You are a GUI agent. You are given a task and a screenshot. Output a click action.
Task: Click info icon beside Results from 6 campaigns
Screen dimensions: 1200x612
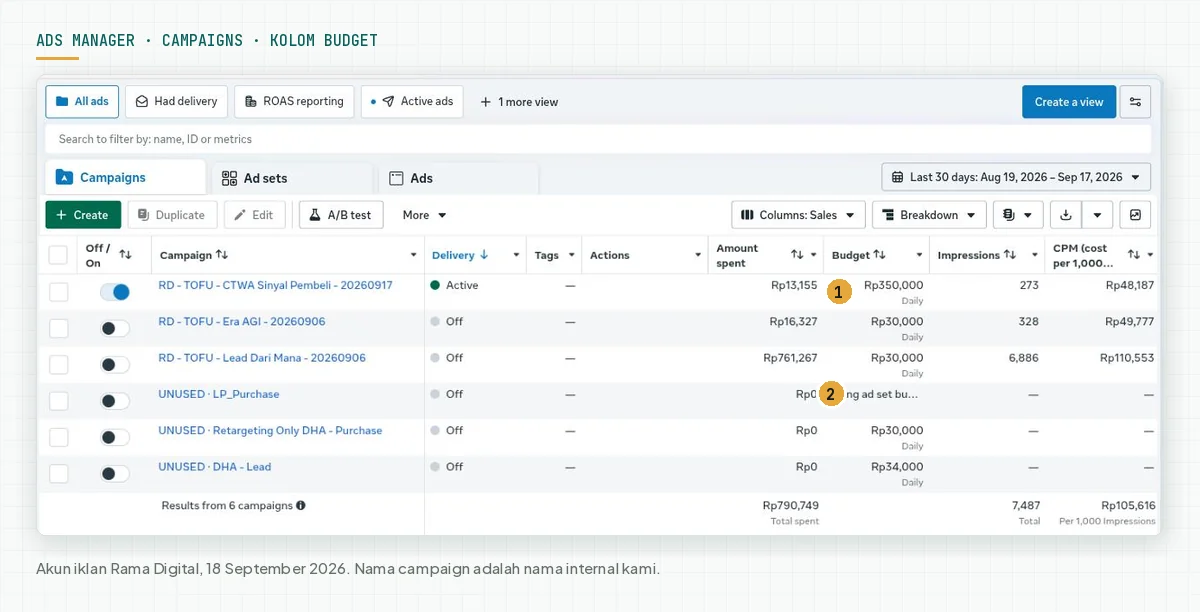point(301,506)
